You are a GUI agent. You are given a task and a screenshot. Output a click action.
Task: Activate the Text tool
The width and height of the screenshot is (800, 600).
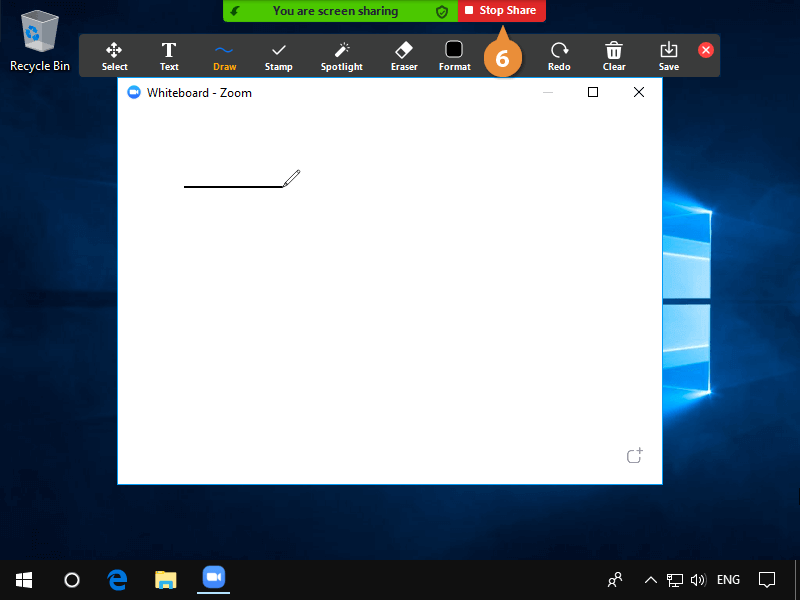169,56
